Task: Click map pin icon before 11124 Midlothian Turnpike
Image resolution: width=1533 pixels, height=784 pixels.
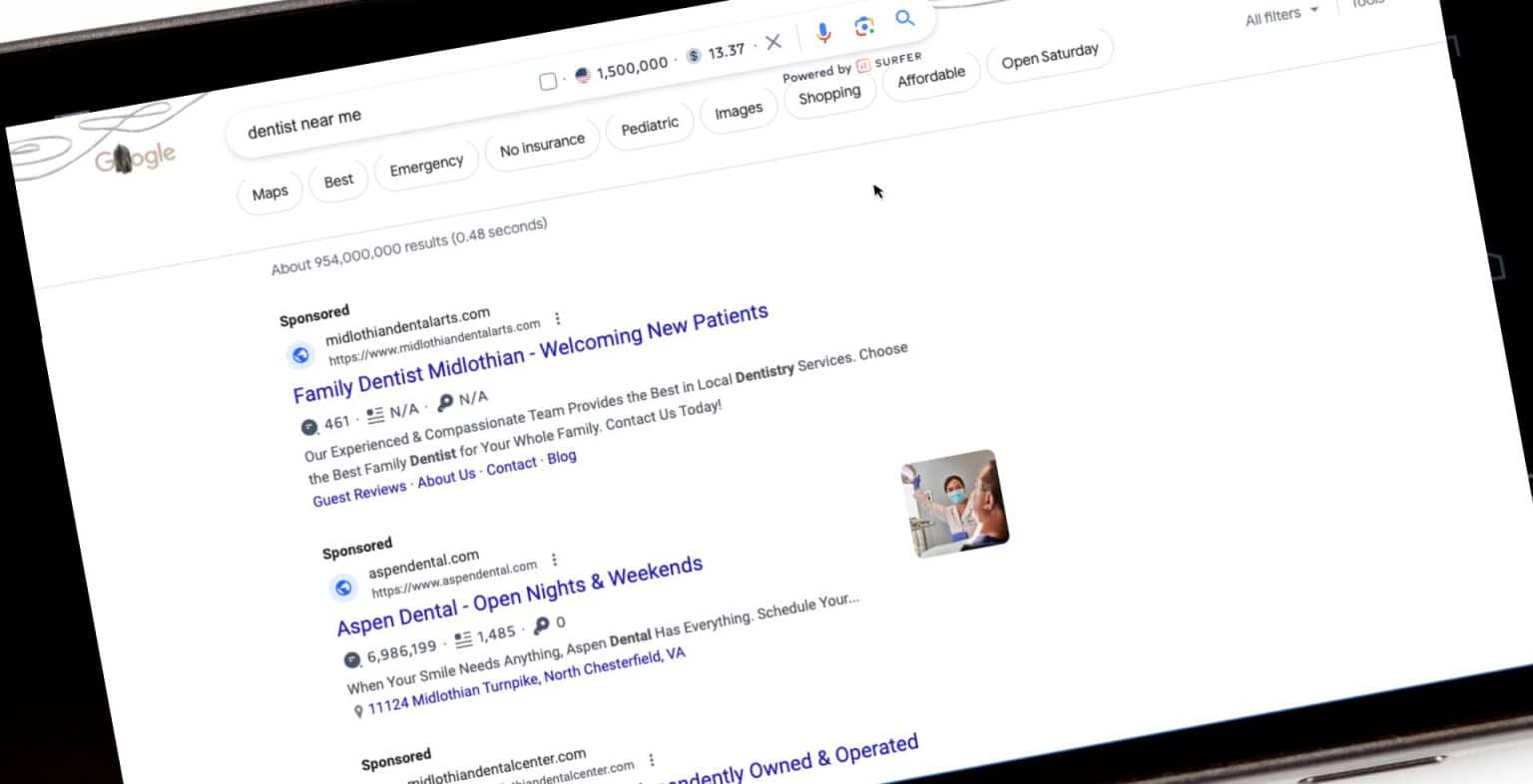Action: point(359,712)
